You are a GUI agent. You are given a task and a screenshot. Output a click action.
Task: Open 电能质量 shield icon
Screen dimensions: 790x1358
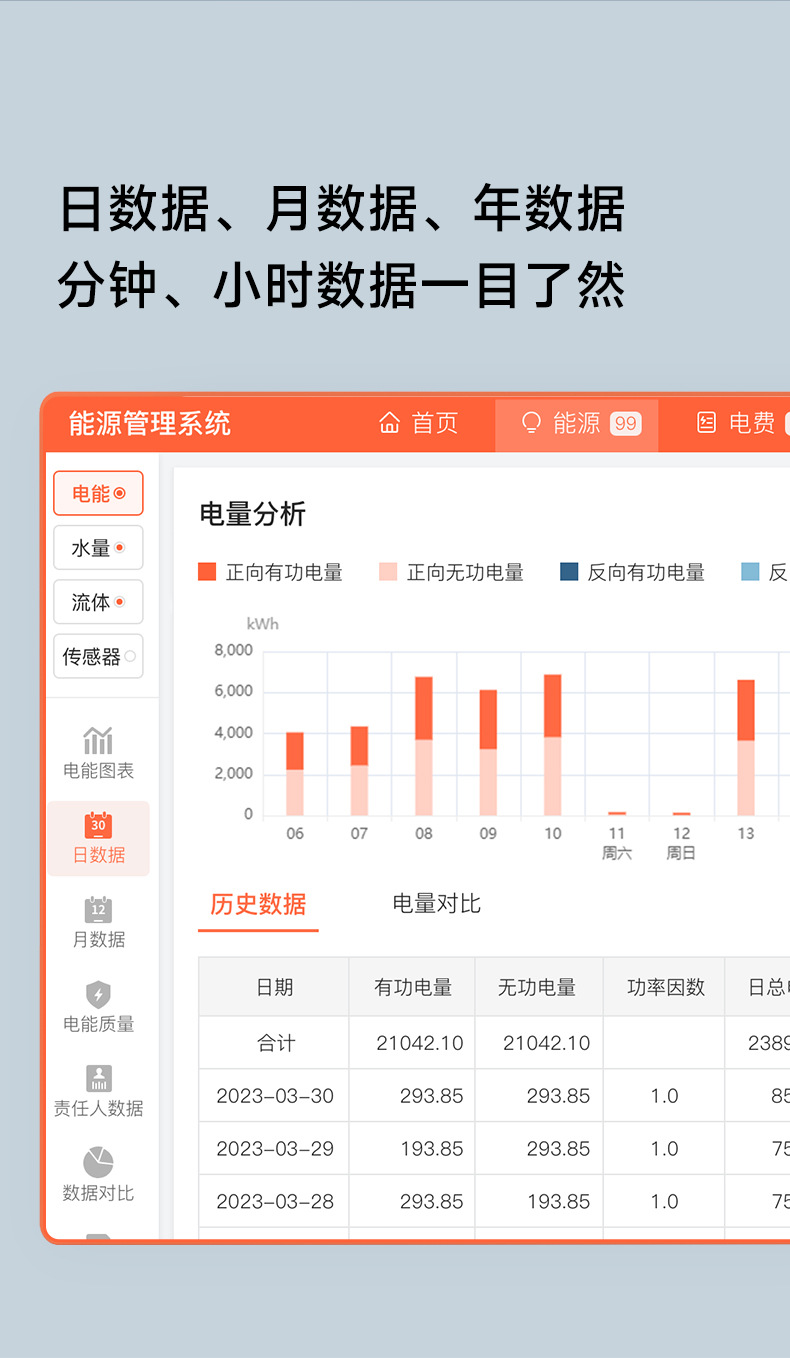[x=98, y=994]
